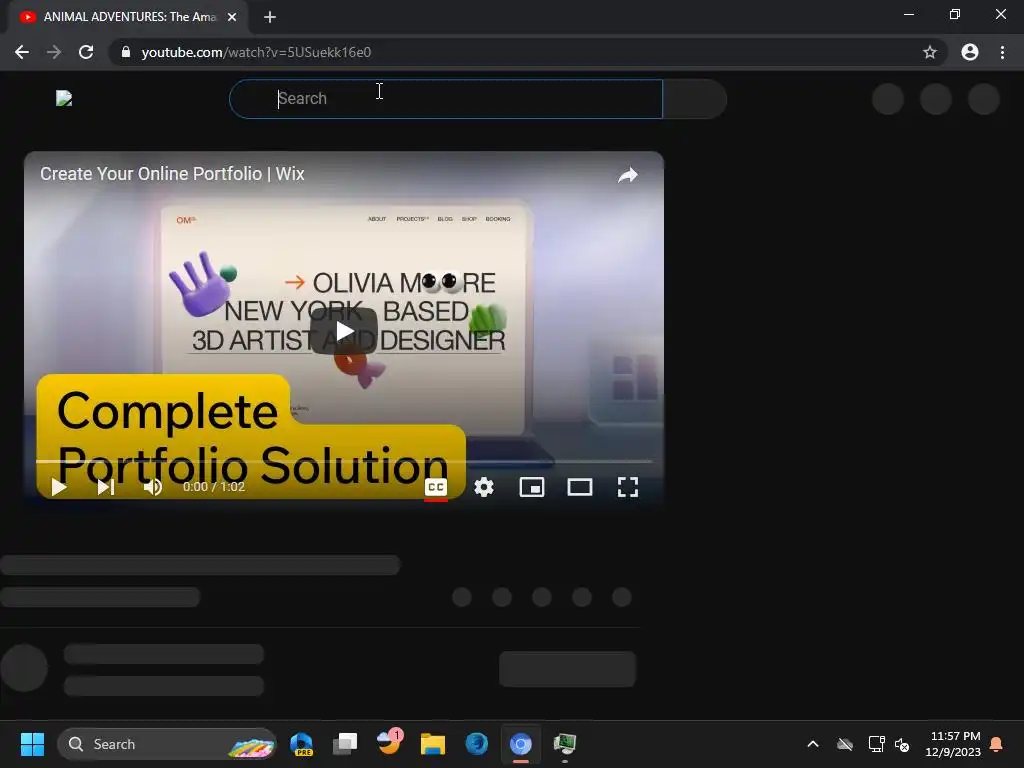Bookmark this page with the star icon
This screenshot has height=768, width=1024.
tap(930, 52)
